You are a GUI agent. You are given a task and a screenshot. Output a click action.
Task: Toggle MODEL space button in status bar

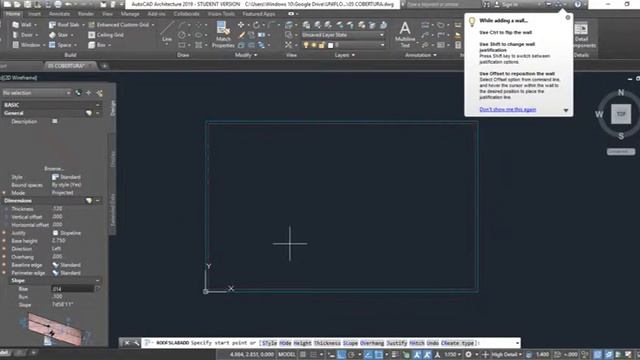287,354
